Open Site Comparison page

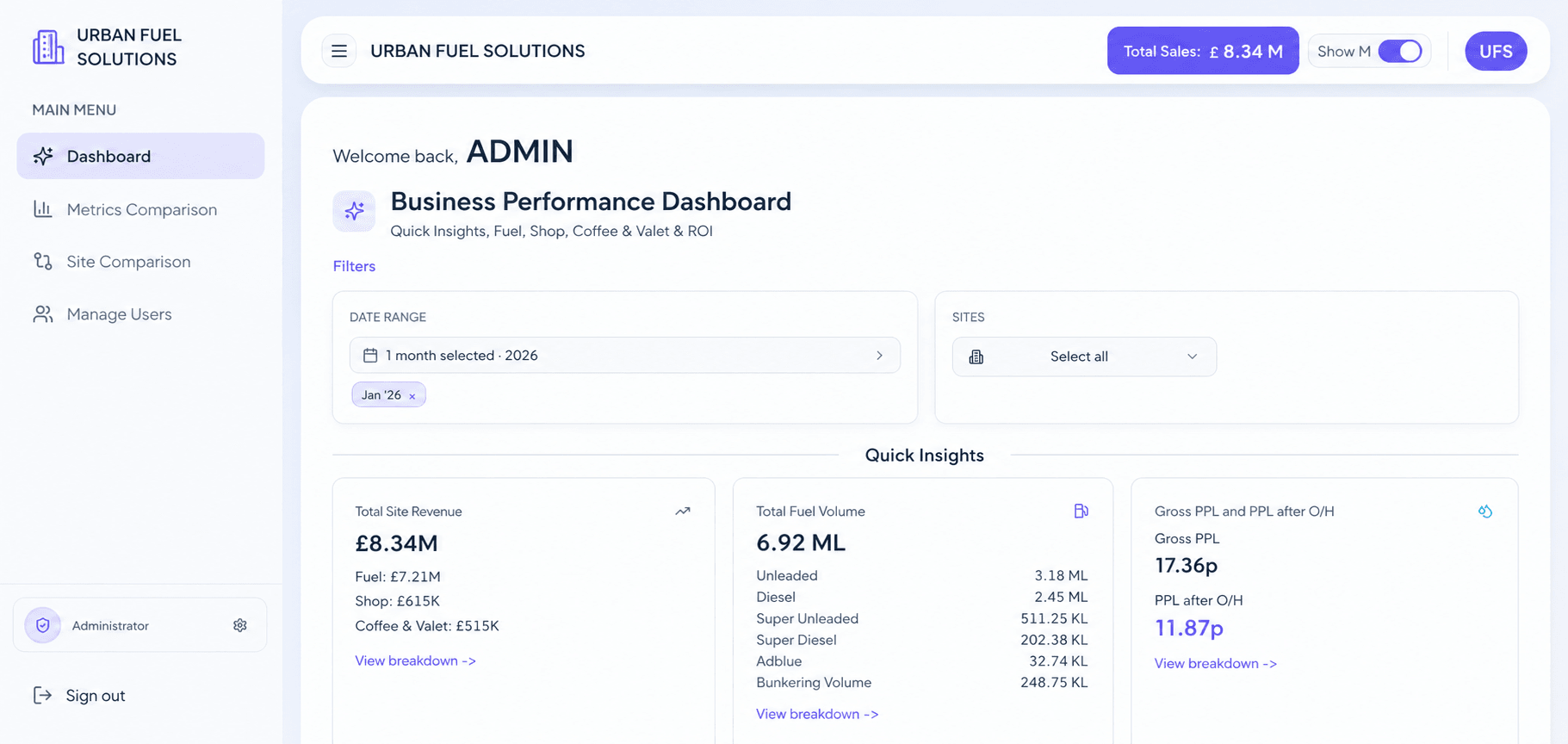click(140, 262)
